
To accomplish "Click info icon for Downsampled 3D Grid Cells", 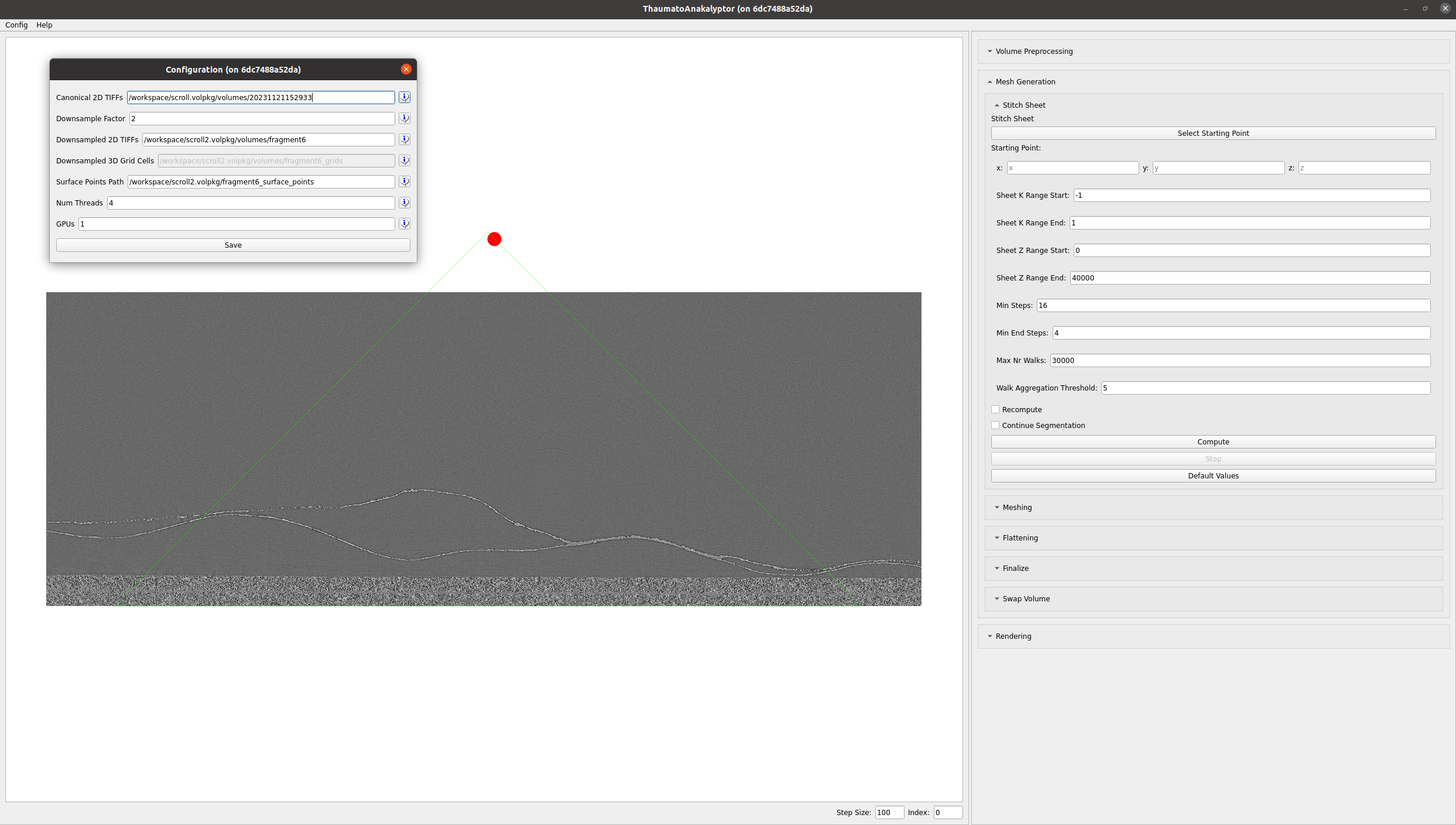I will (405, 160).
